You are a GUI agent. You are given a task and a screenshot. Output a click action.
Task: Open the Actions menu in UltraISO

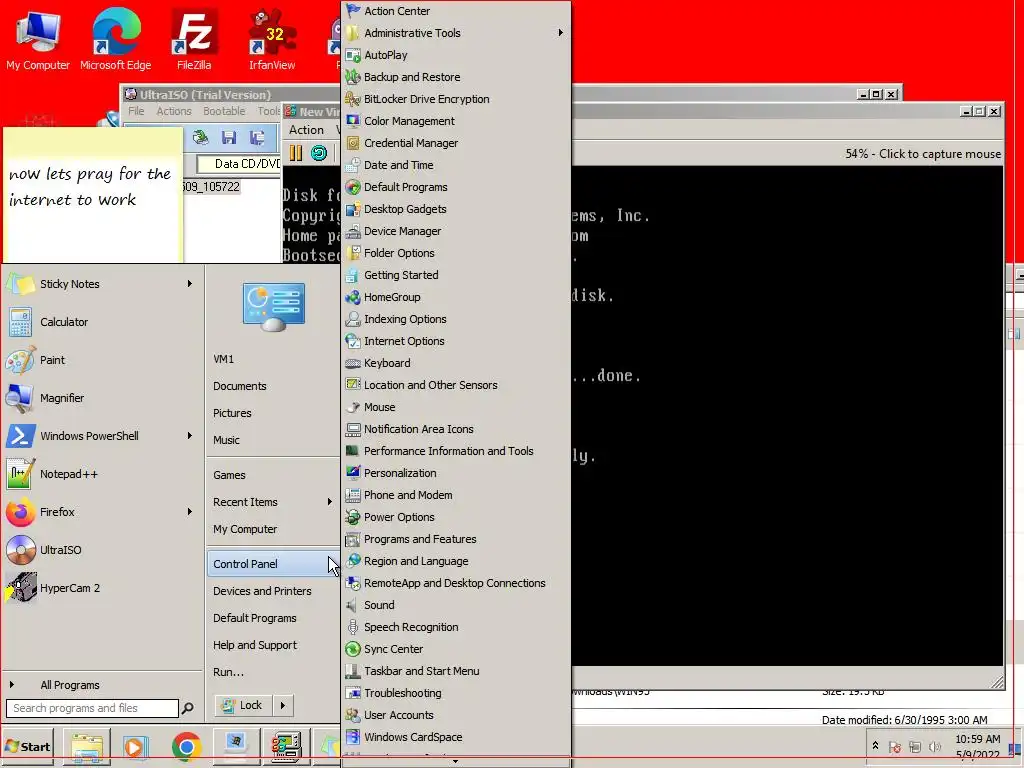(174, 111)
